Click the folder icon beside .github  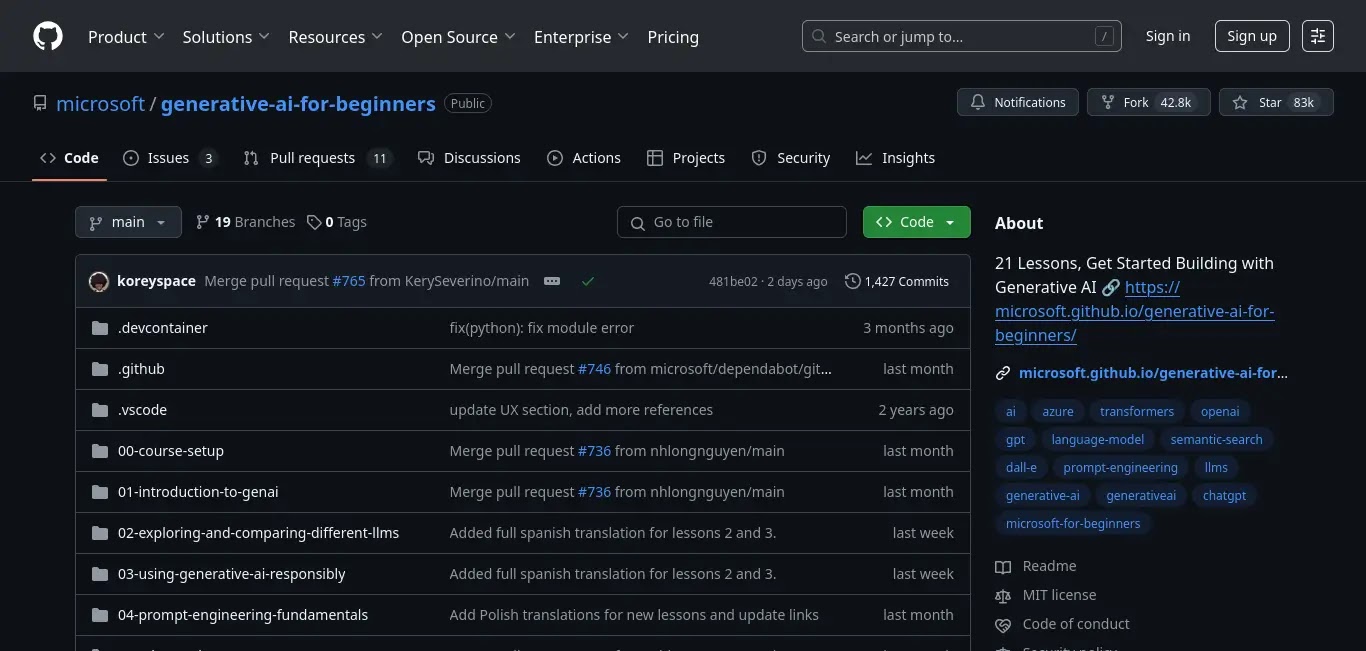click(100, 369)
